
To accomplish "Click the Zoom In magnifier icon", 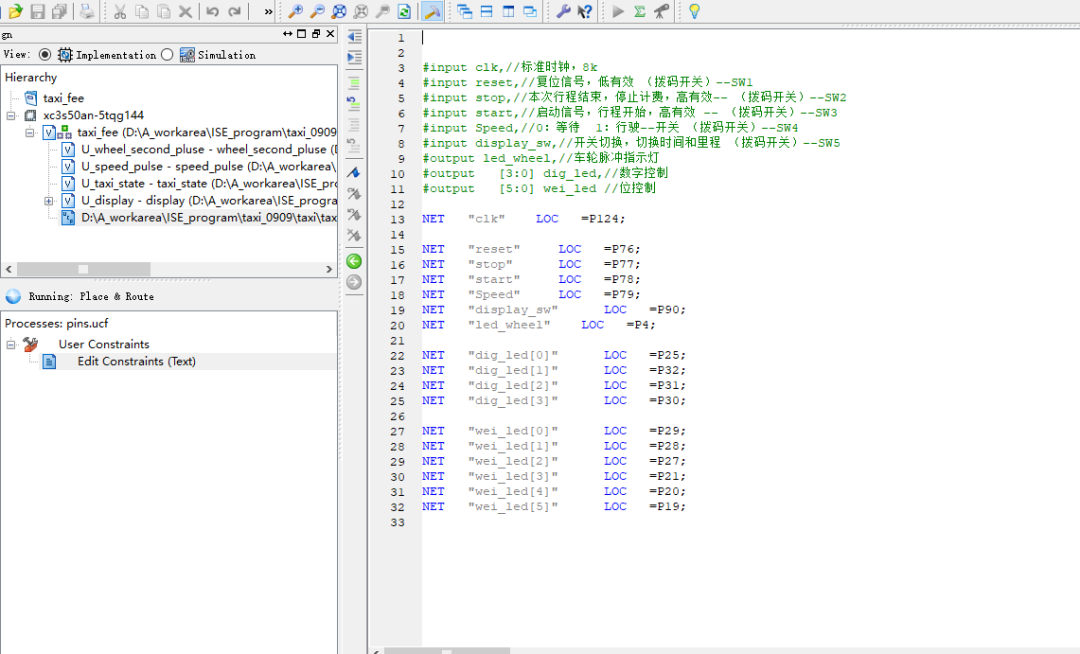I will 295,12.
